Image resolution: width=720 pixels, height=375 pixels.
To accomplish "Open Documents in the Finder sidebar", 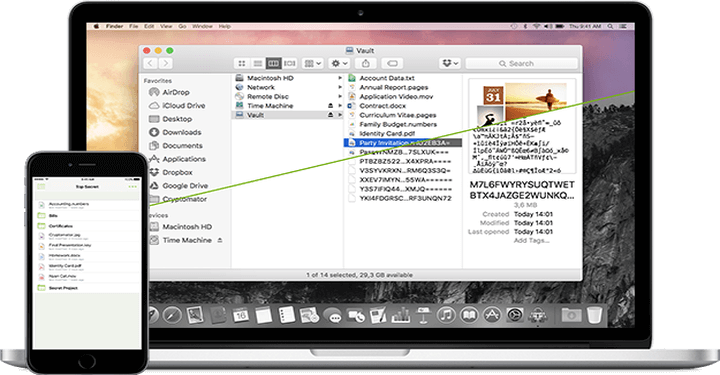I will (x=175, y=146).
